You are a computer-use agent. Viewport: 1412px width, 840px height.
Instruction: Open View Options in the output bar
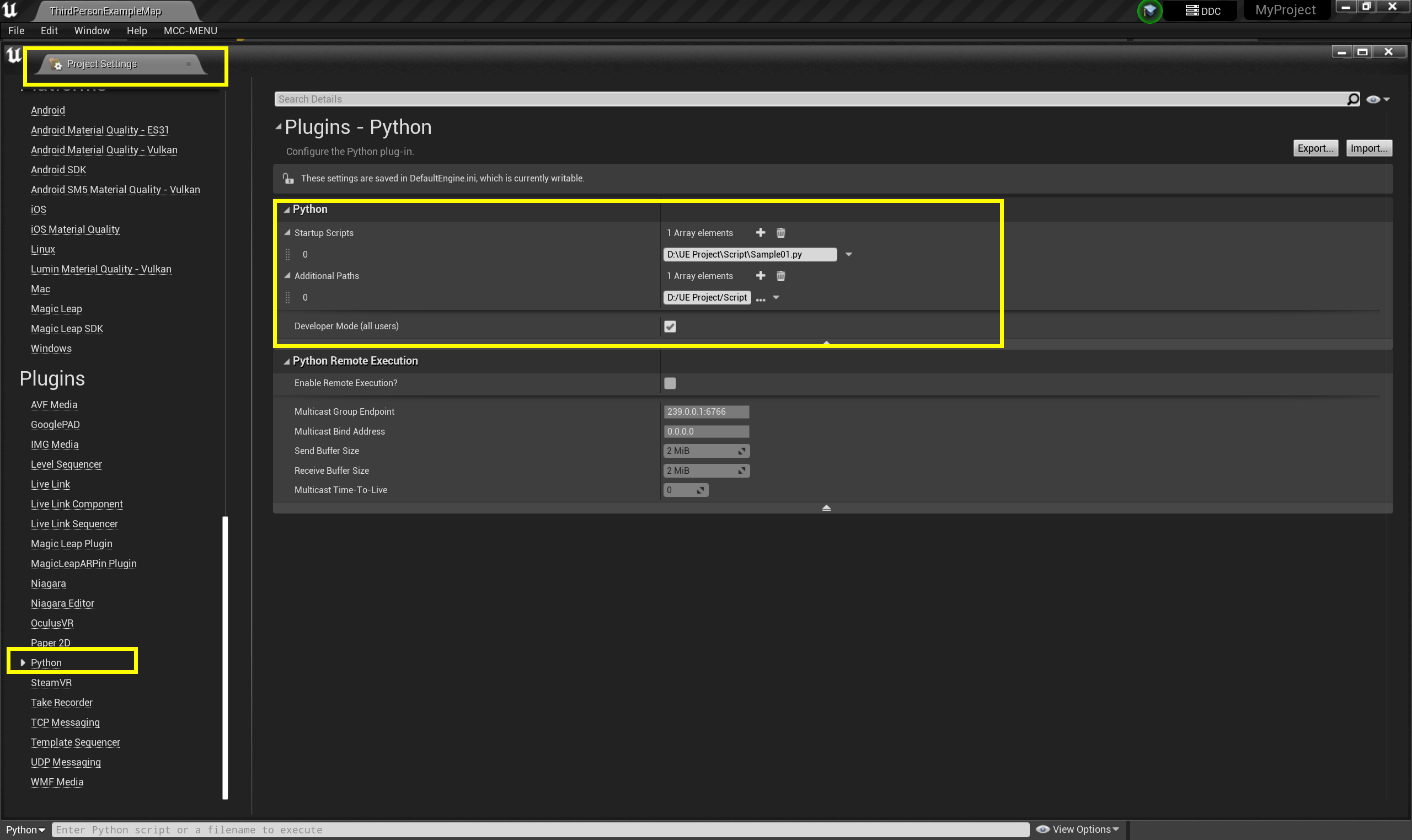pos(1078,830)
